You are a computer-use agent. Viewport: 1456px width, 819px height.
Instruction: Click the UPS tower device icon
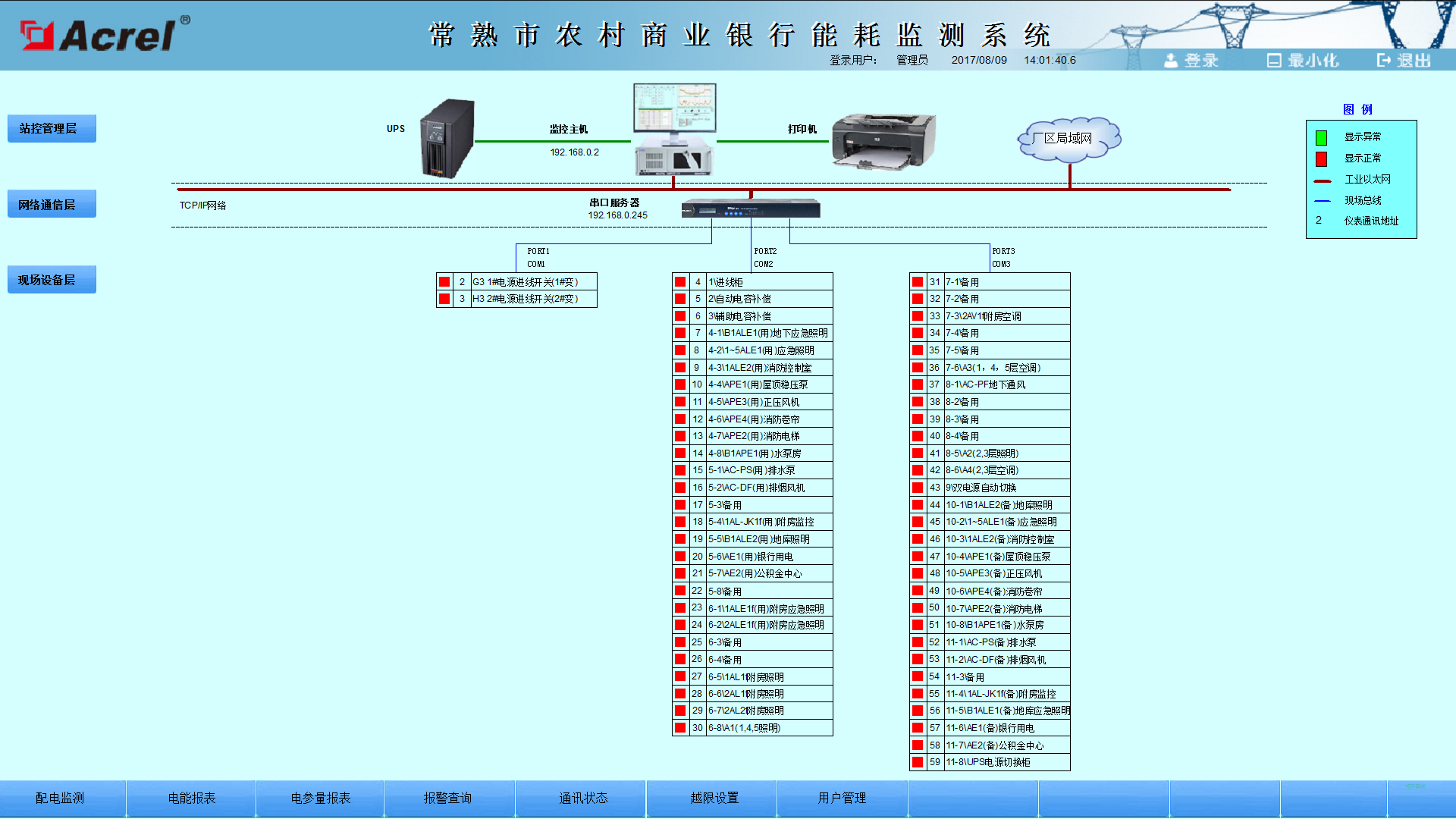point(447,140)
